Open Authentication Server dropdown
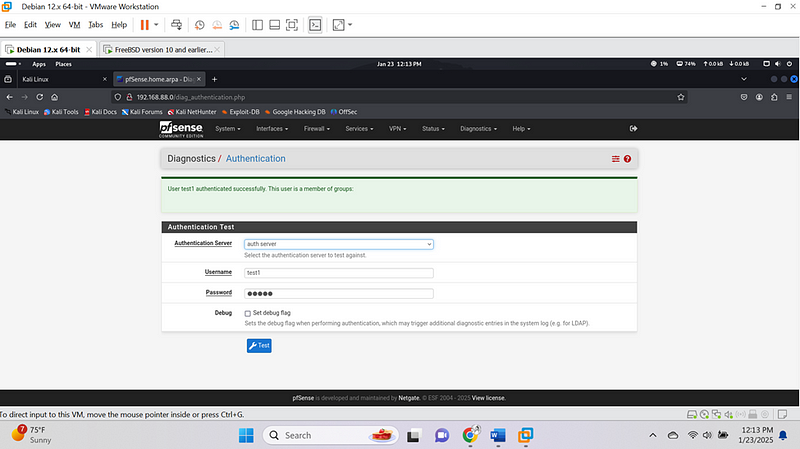Screen dimensions: 800x449 pos(339,244)
